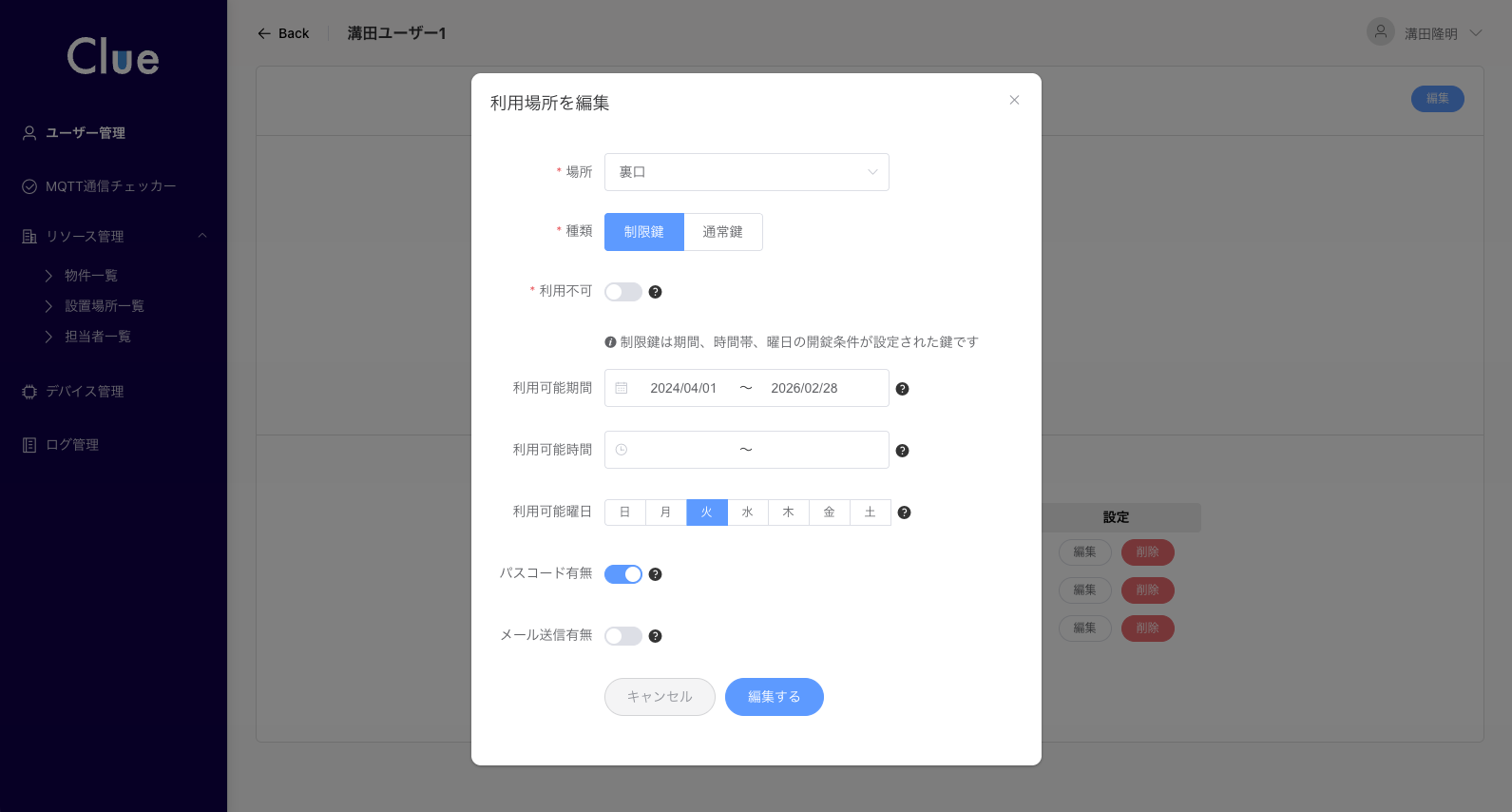
Task: Click help icon beside 利用可能期間 date range
Action: coord(902,389)
